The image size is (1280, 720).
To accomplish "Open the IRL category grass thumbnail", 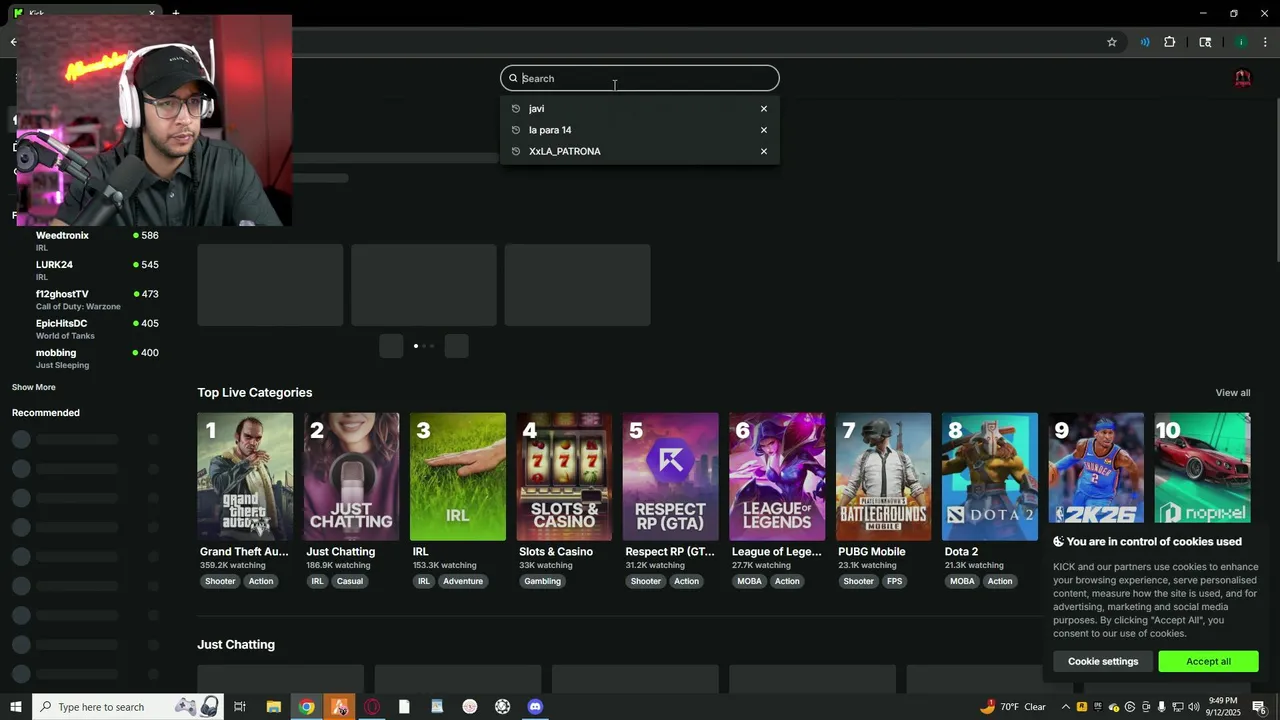I will coord(458,477).
